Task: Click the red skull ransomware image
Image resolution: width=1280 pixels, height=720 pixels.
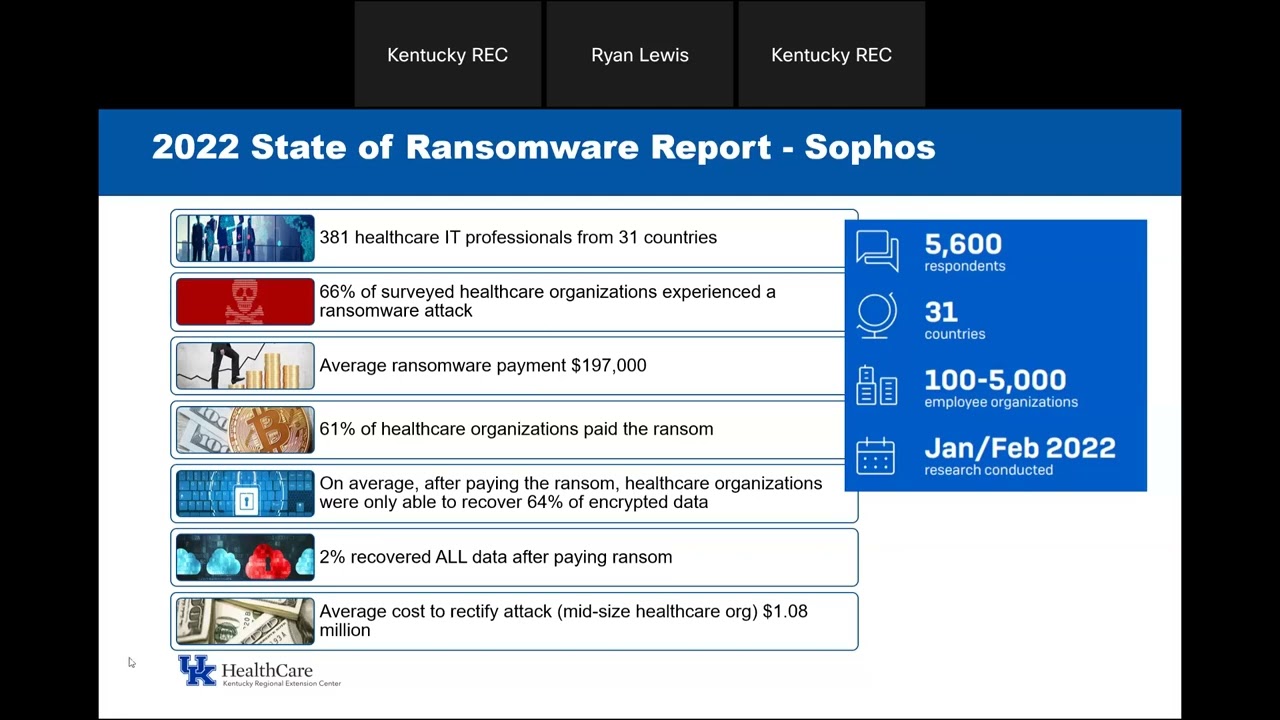Action: click(x=245, y=302)
